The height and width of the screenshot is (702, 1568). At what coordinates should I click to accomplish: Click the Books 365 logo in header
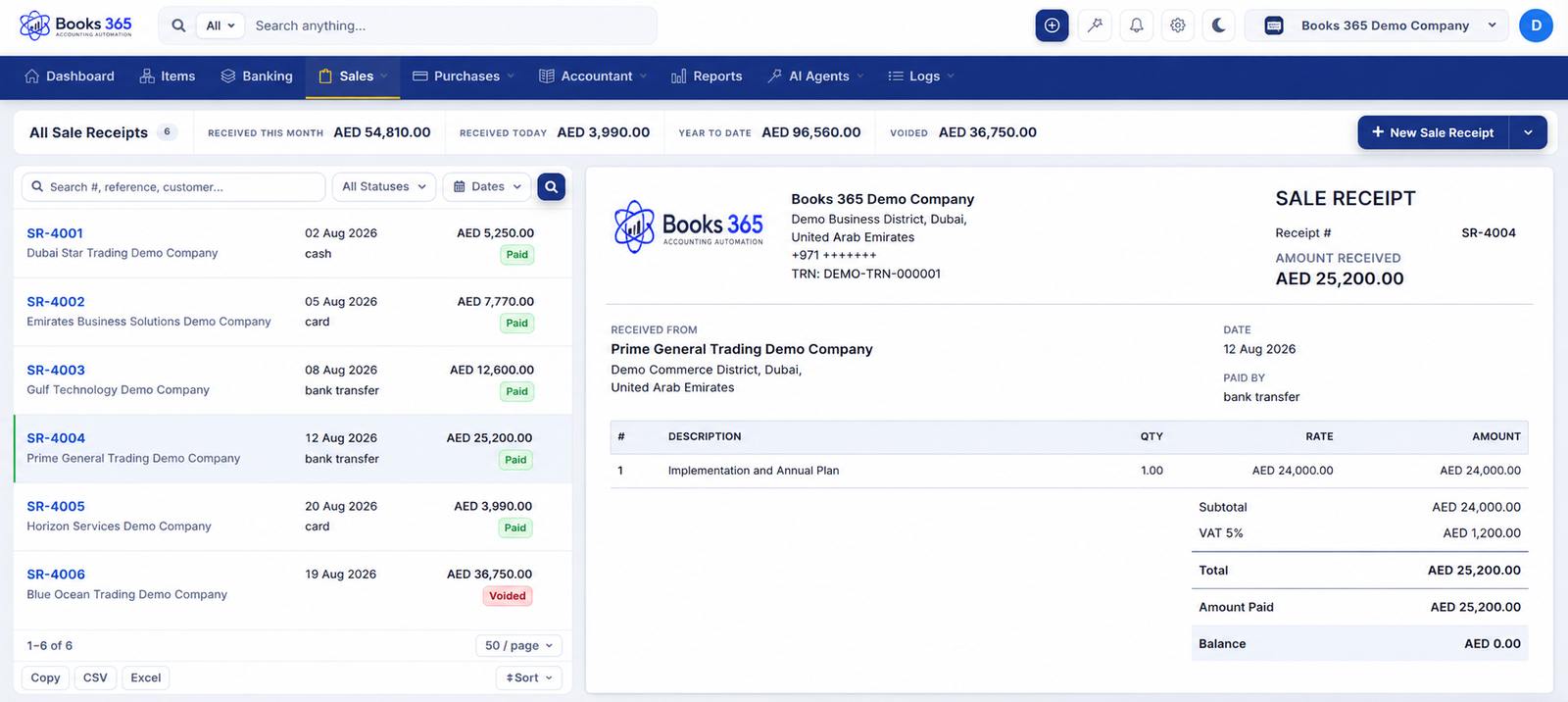(x=75, y=25)
